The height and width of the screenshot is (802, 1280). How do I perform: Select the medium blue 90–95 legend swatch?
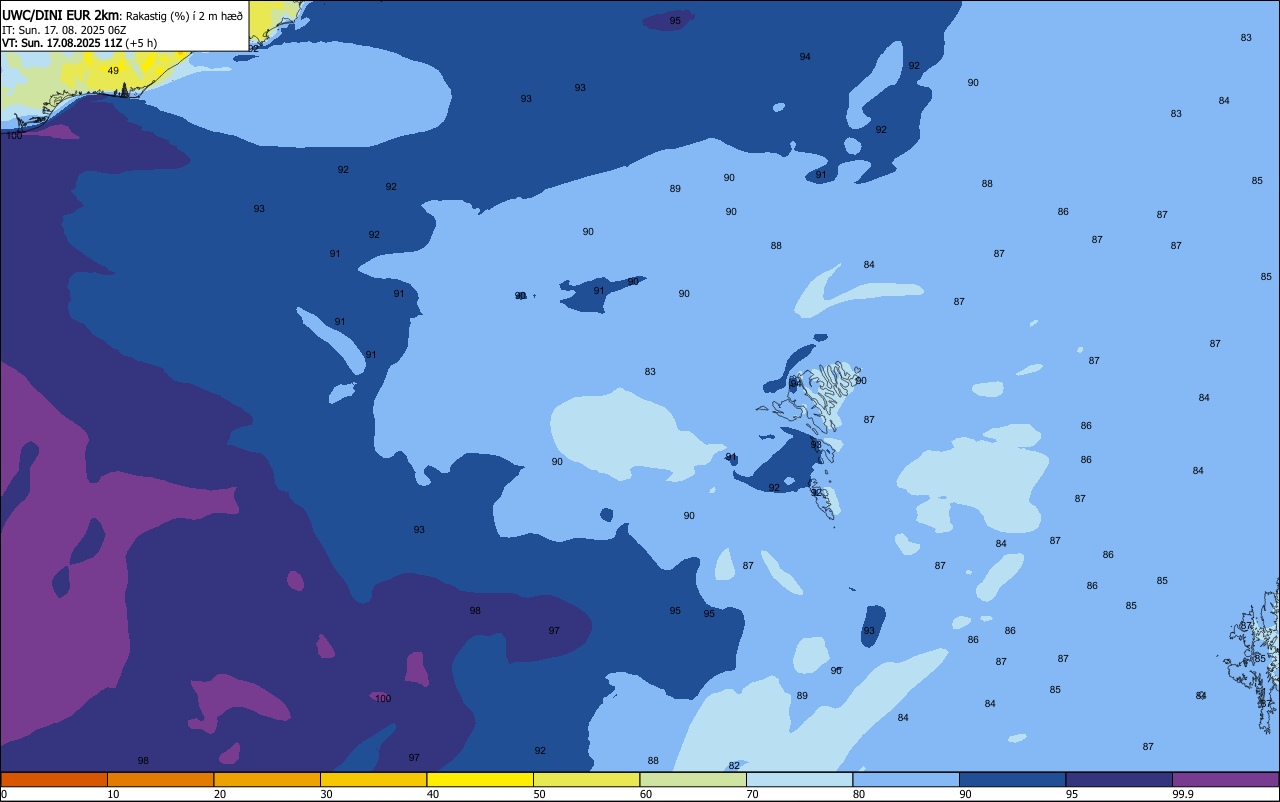[1012, 779]
